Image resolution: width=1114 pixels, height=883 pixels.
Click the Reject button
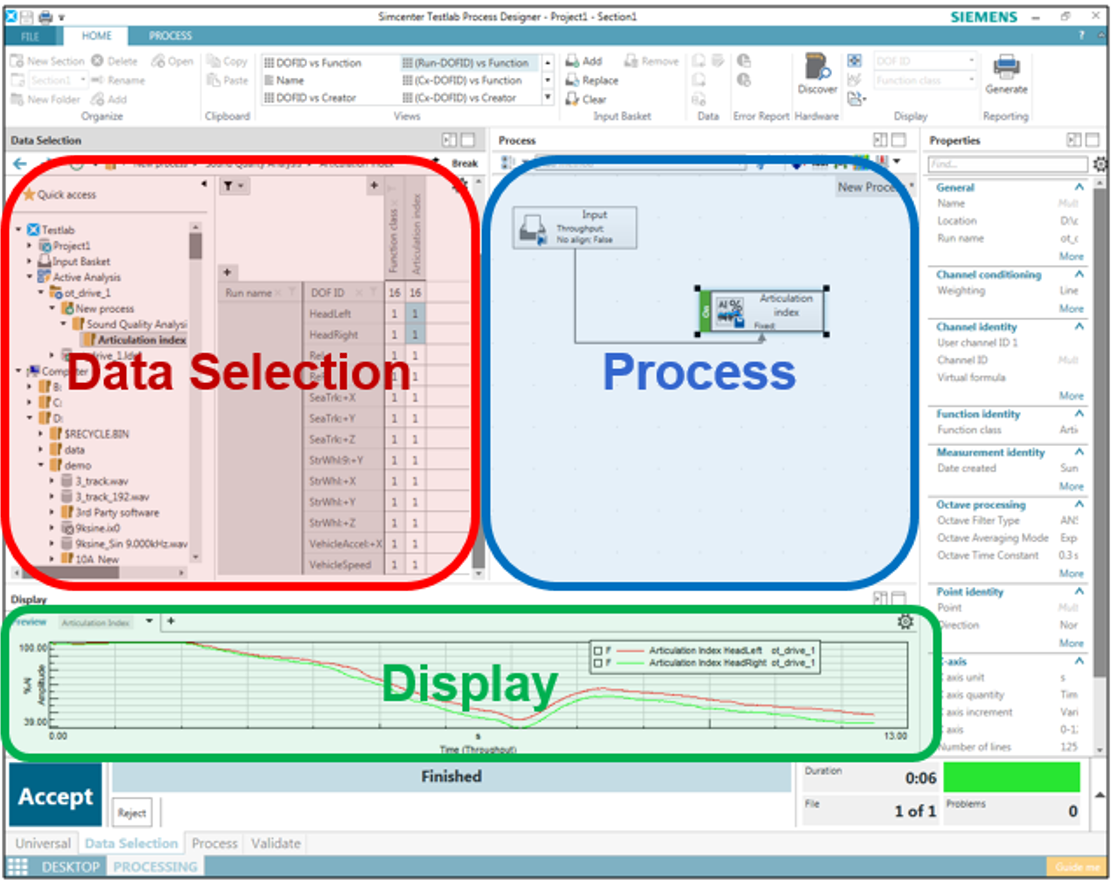pyautogui.click(x=132, y=813)
